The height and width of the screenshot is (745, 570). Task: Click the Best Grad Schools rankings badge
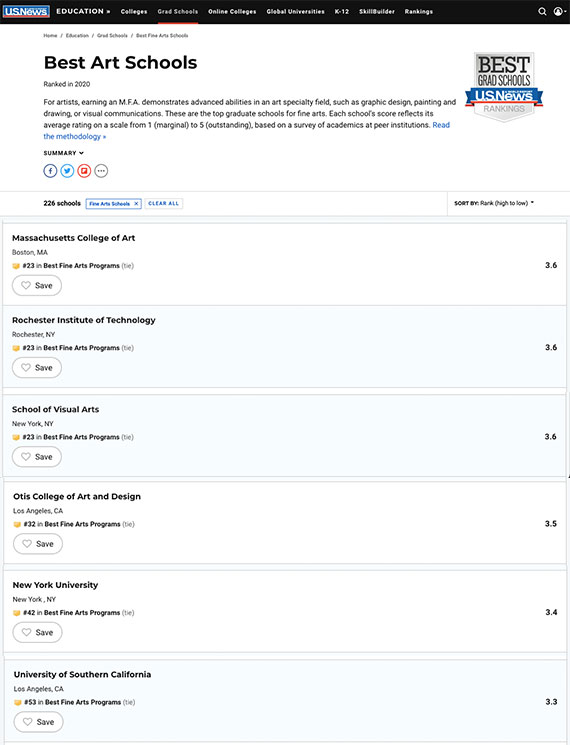pyautogui.click(x=504, y=87)
